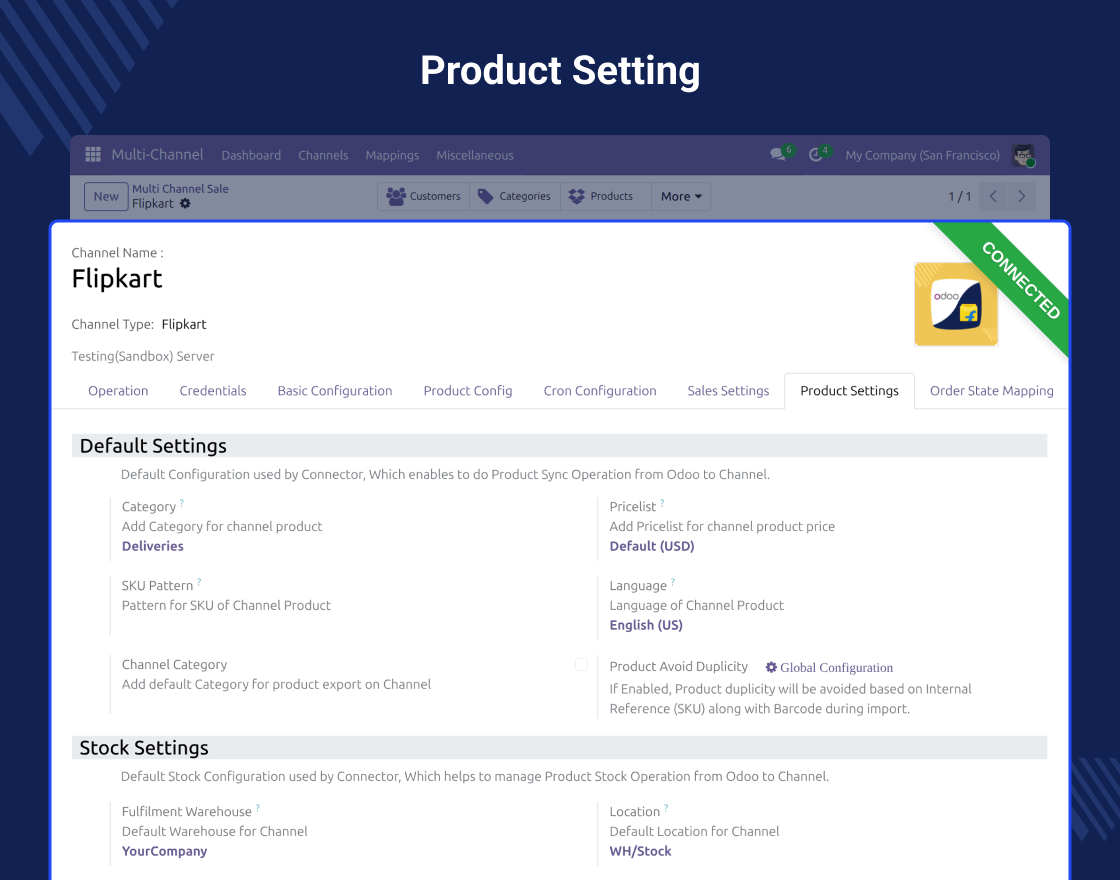Go to previous record arrow

(993, 196)
